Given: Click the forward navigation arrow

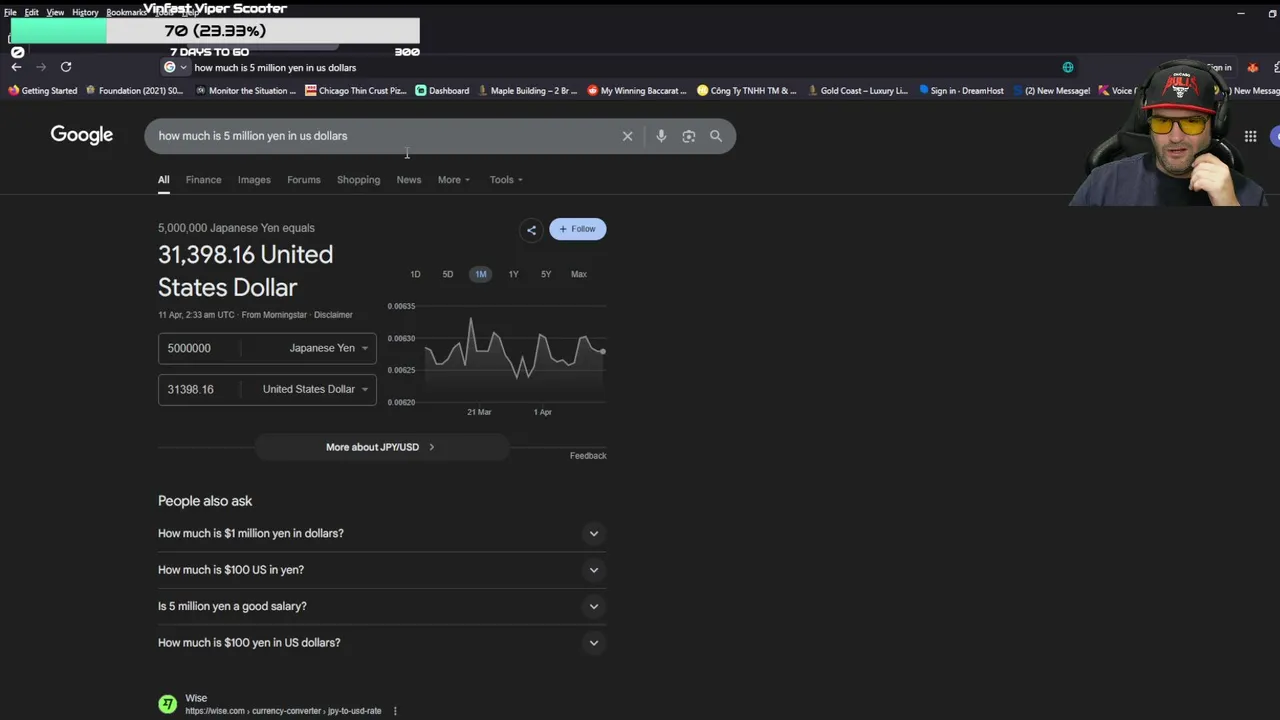Looking at the screenshot, I should [41, 67].
